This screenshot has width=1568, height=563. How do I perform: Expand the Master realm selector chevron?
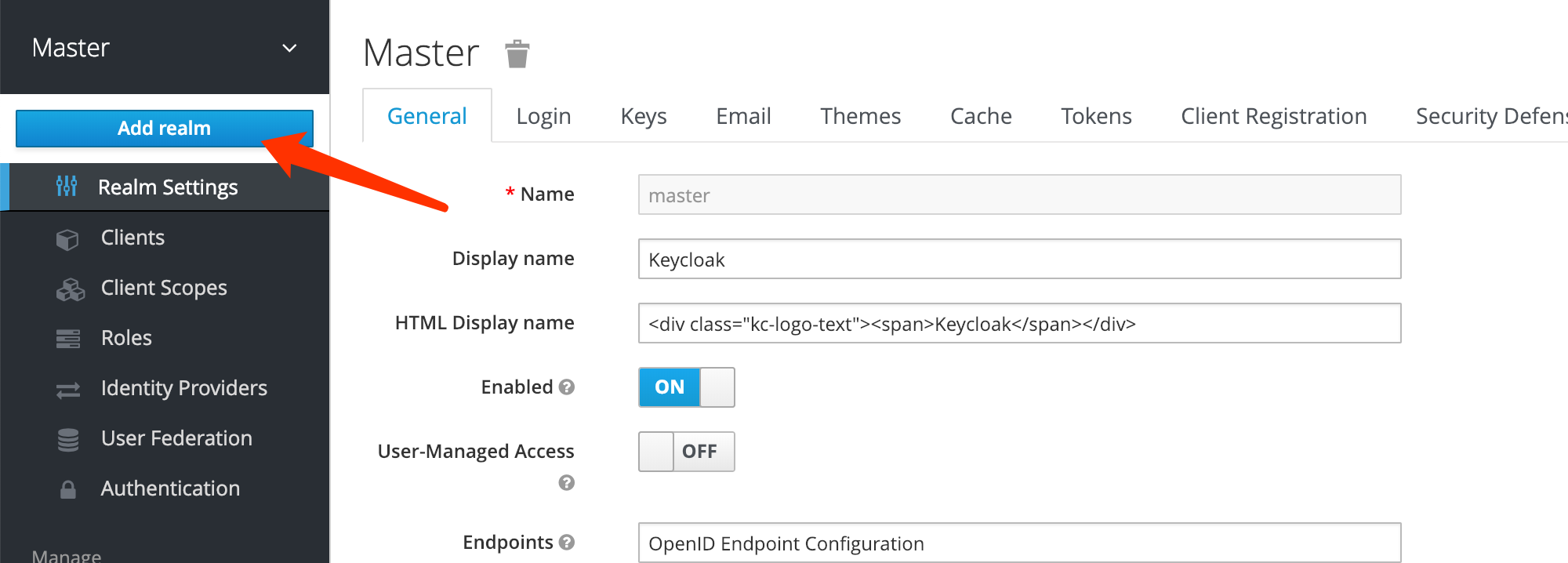pyautogui.click(x=289, y=48)
